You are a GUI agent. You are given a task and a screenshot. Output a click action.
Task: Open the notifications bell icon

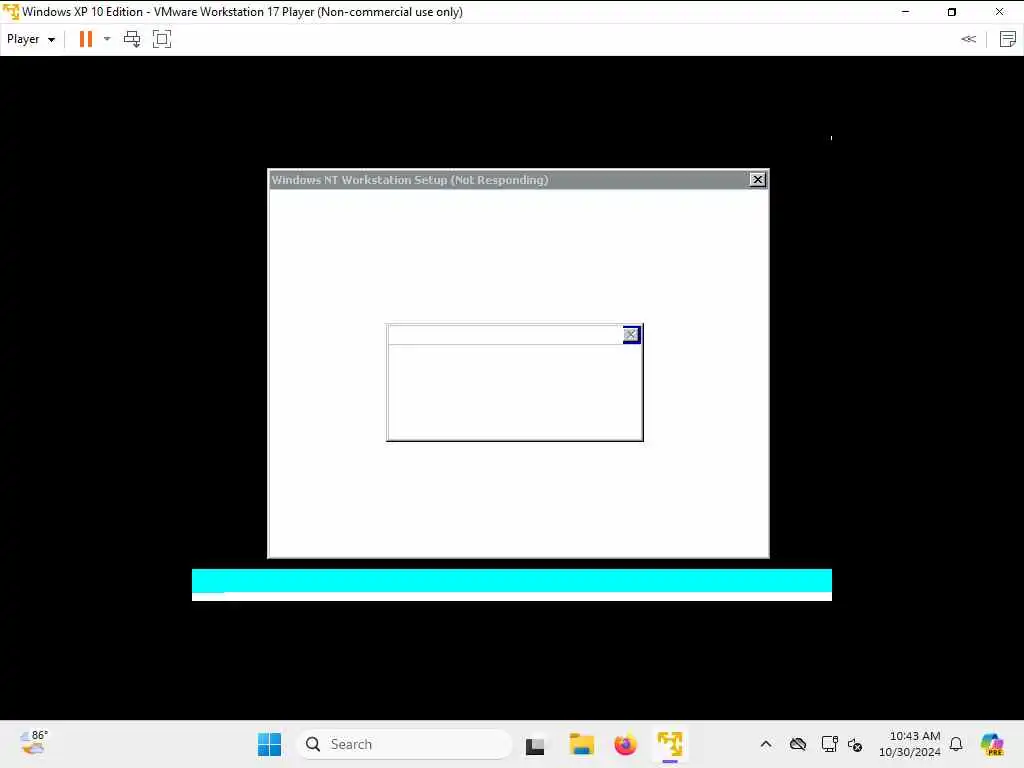956,744
